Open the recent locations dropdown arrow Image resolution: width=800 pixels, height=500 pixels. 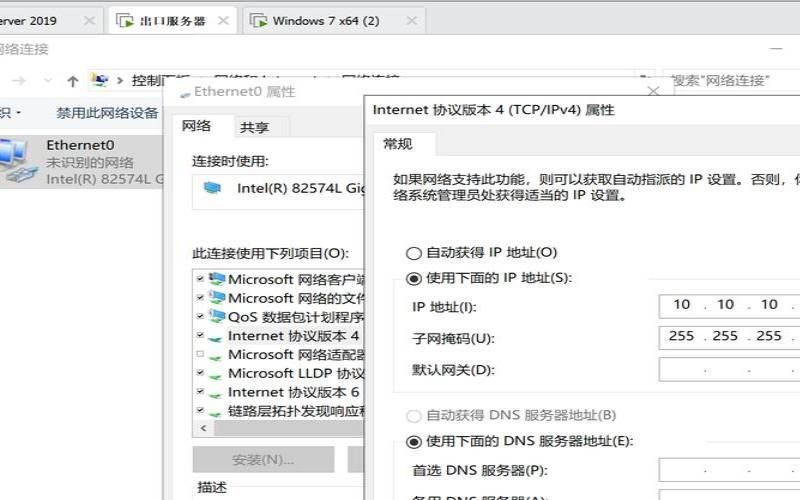click(49, 81)
